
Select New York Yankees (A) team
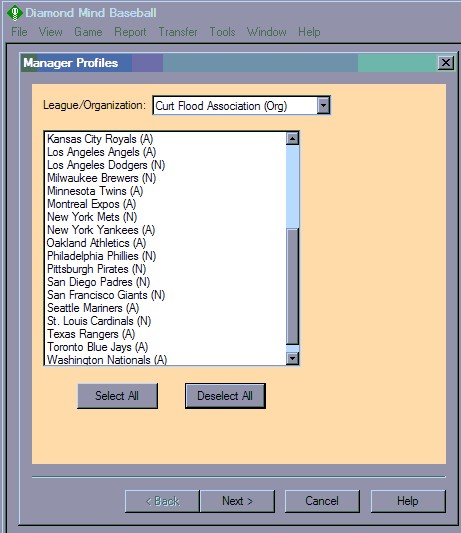tap(101, 230)
